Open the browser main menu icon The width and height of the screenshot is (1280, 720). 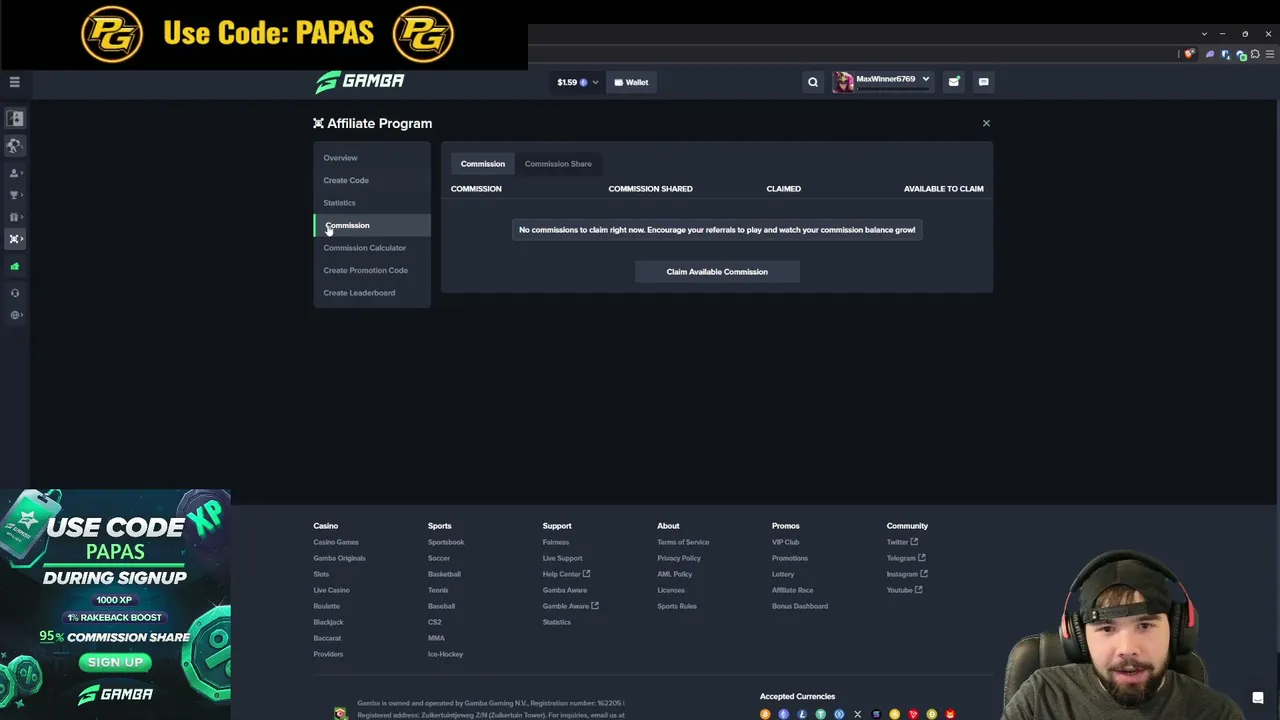click(1269, 54)
